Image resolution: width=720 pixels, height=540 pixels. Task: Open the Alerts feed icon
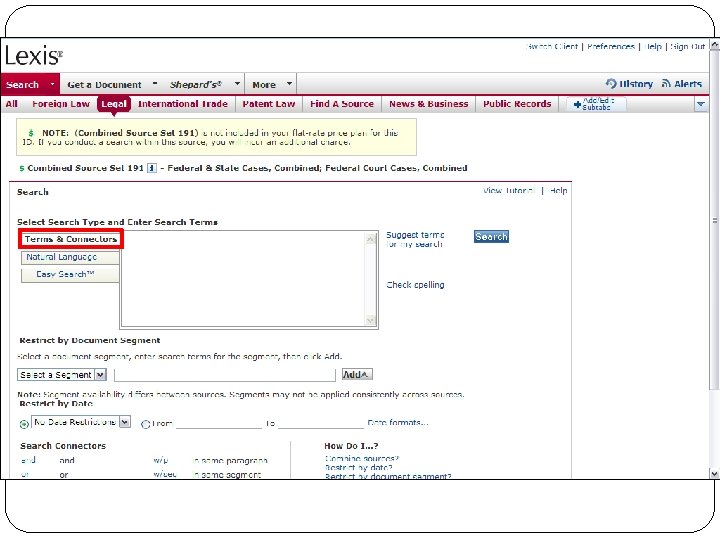click(x=666, y=84)
